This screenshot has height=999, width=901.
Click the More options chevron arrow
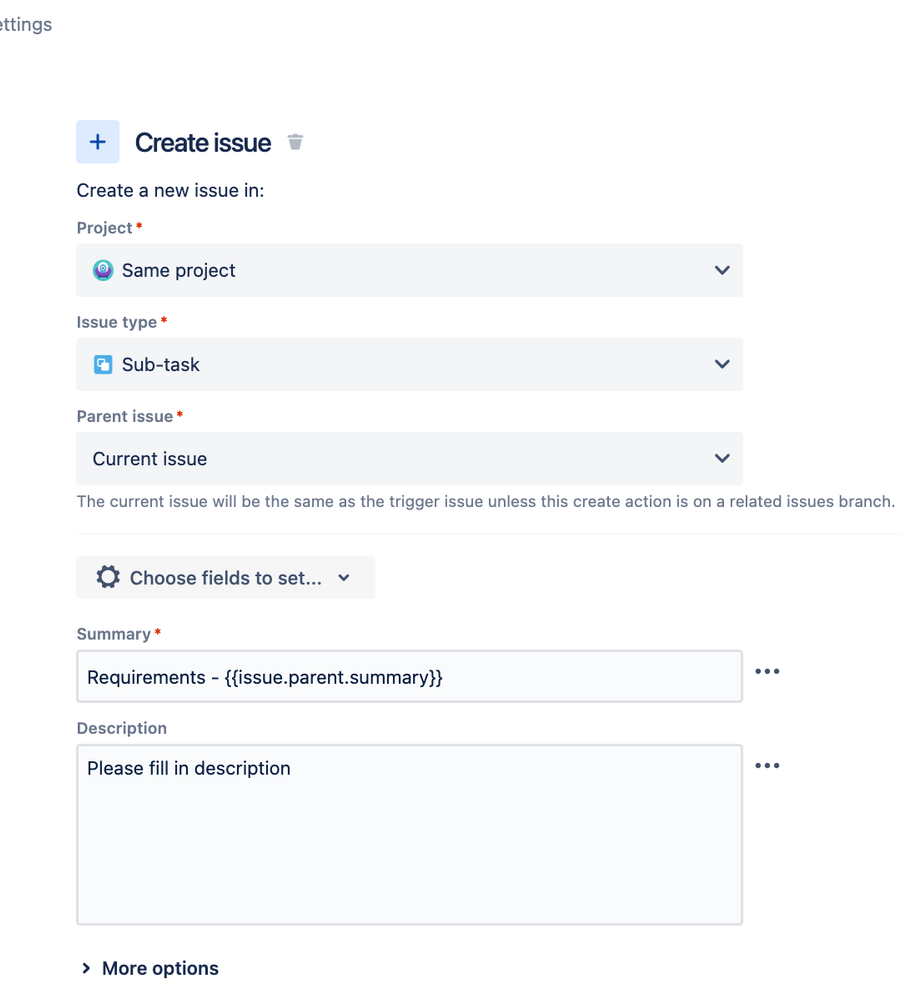point(86,968)
